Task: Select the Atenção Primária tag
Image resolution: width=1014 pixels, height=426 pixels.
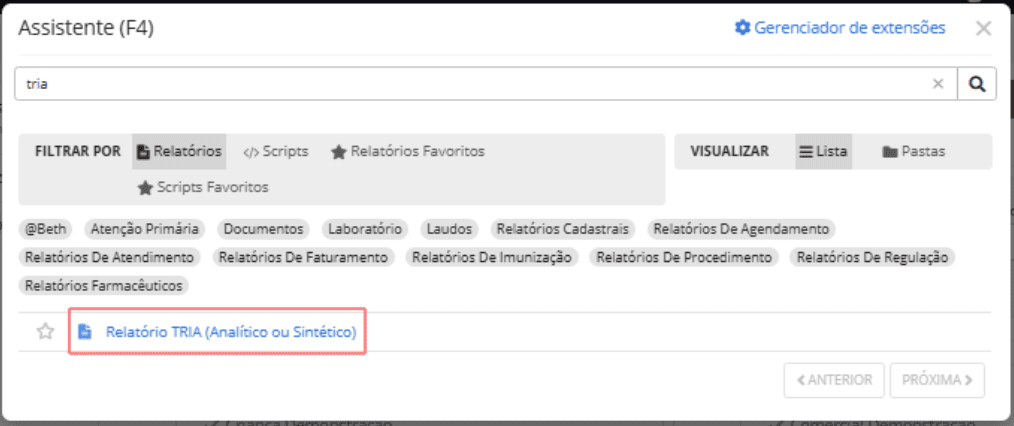Action: pos(147,229)
